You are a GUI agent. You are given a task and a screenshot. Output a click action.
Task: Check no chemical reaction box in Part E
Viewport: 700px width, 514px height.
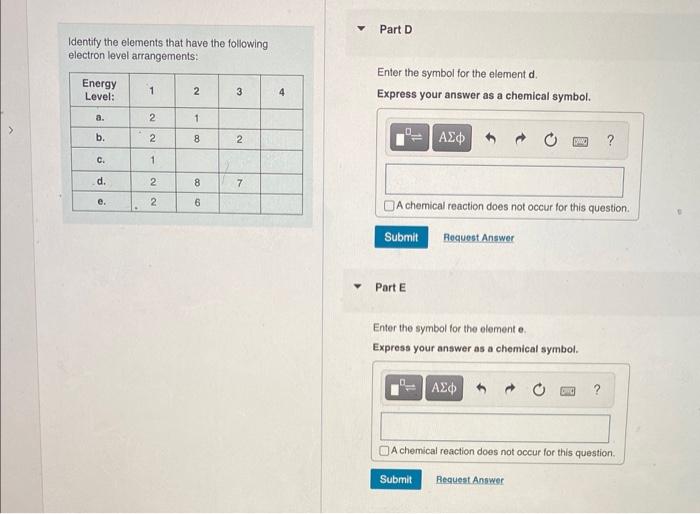[x=384, y=451]
